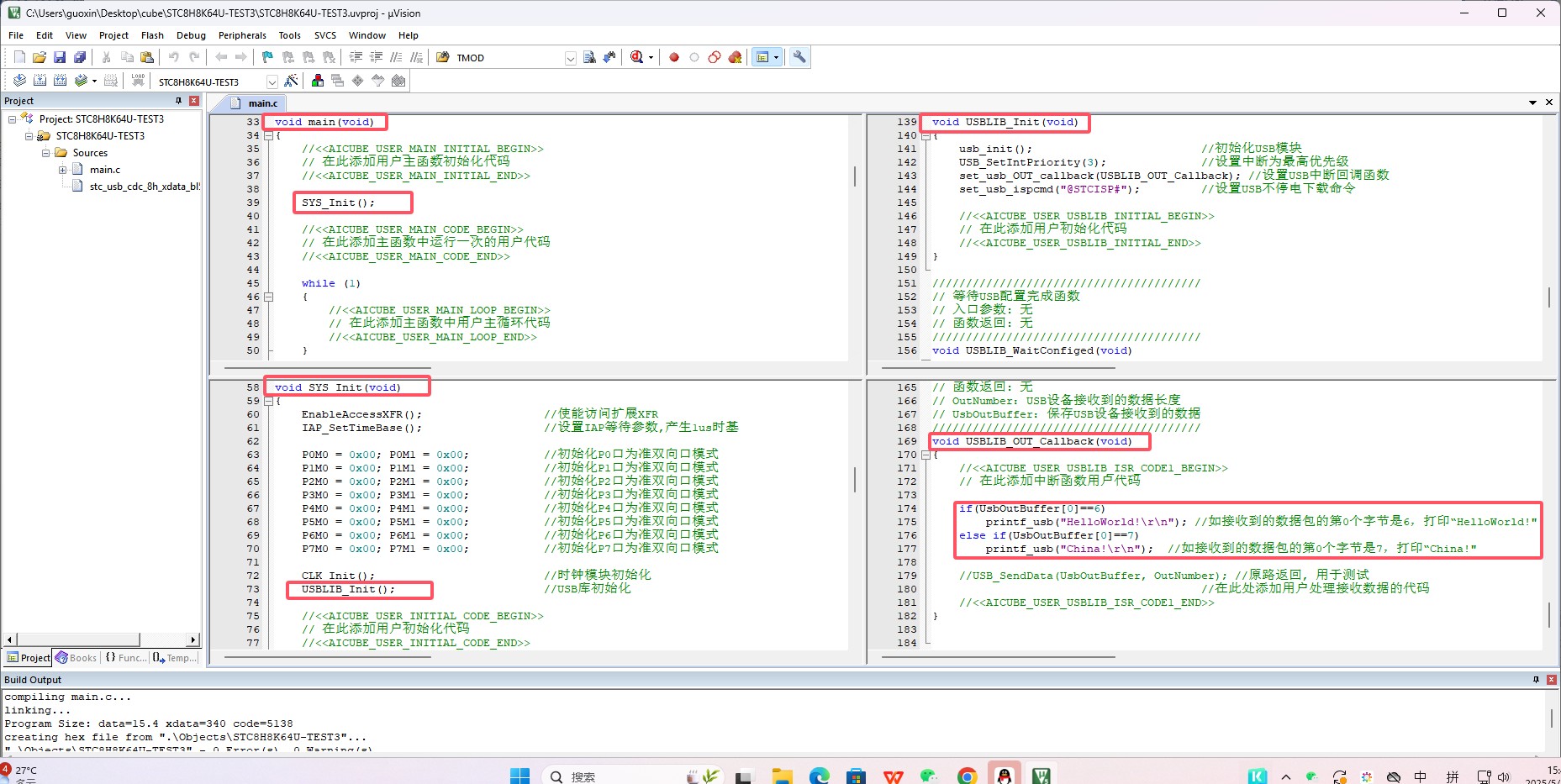Open the target selection dropdown STC8H8K64U-TEST3
Screen dimensions: 1561x784
coord(272,82)
